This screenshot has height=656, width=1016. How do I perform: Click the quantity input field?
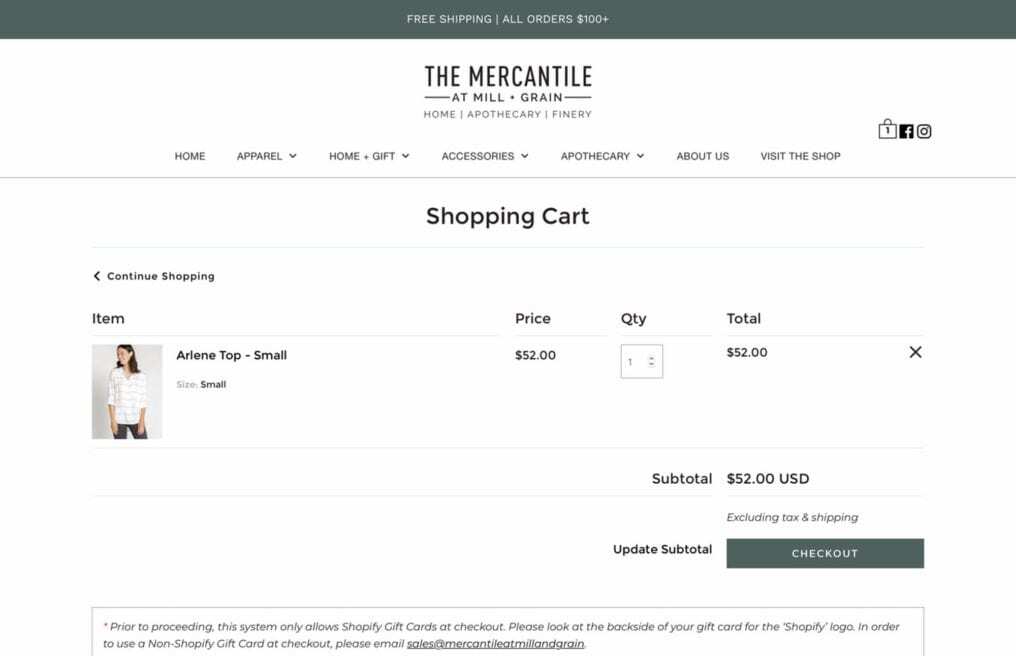[x=633, y=362]
